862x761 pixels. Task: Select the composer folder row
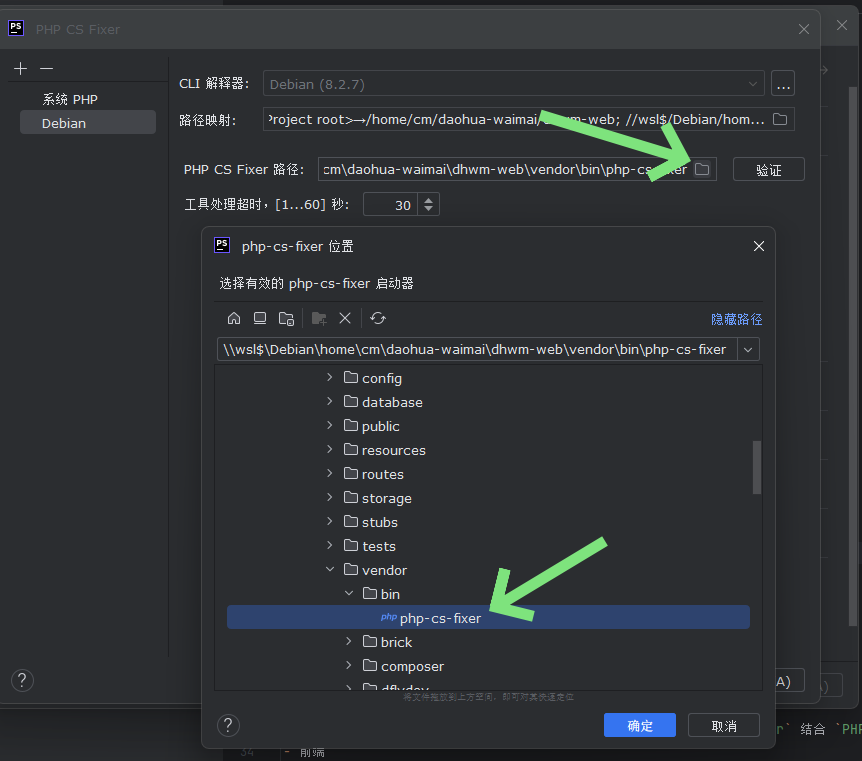pos(488,666)
